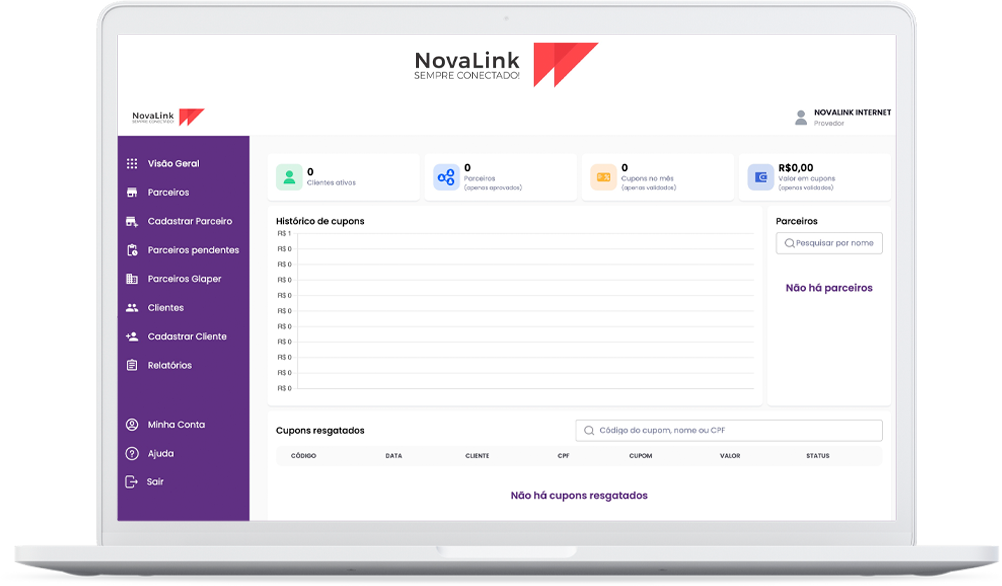Screen dimensions: 1002x586
Task: Click the Visão Geral grid icon
Action: click(x=132, y=164)
